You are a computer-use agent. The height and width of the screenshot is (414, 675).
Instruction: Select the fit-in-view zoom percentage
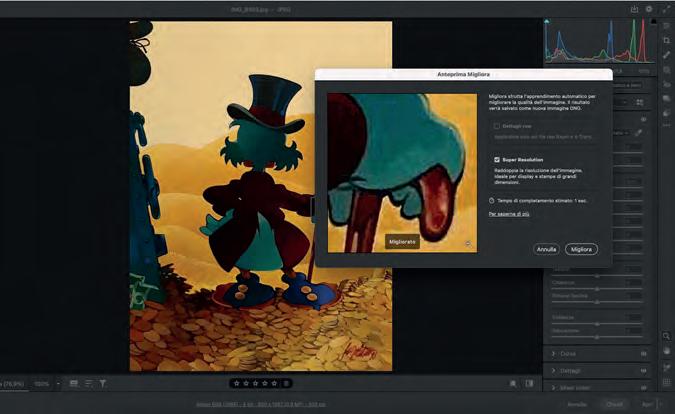(13, 383)
